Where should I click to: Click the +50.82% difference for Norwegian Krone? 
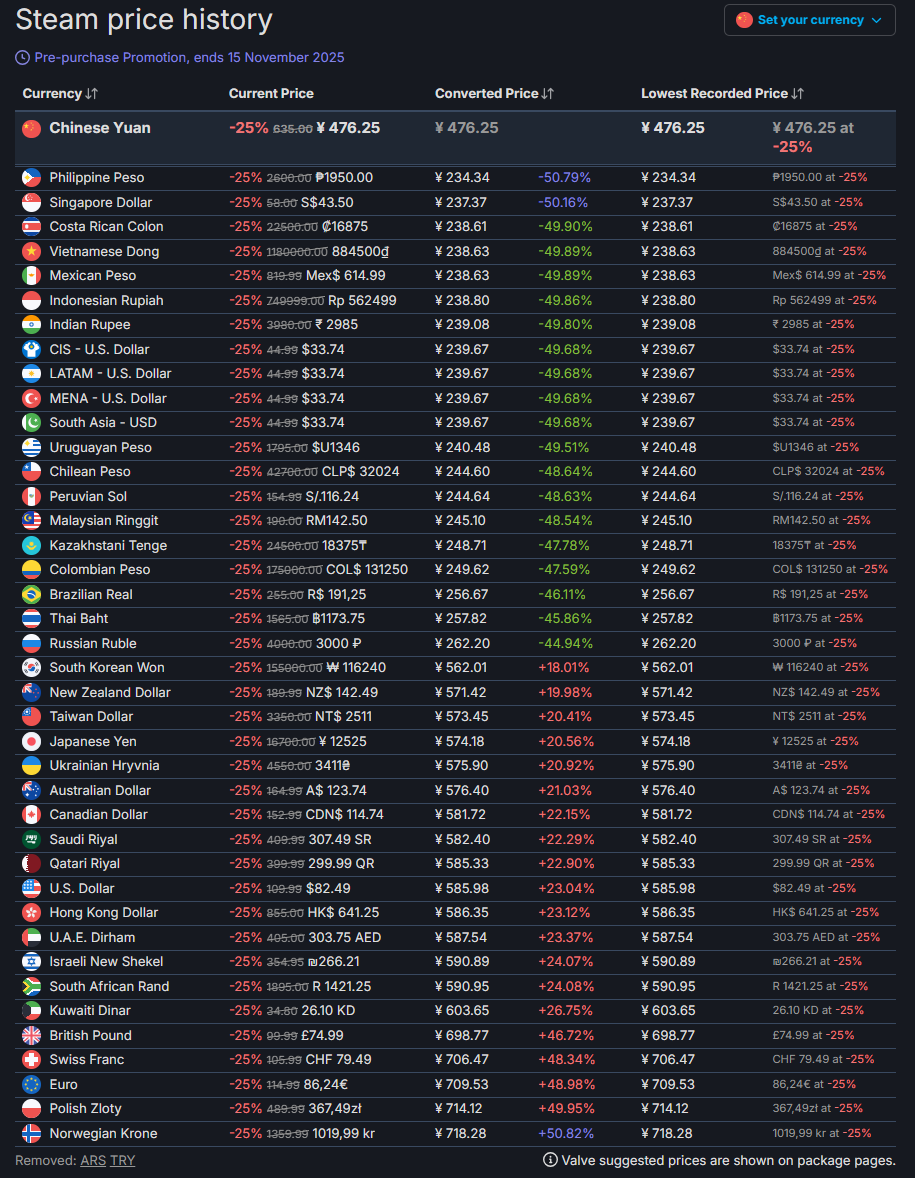[566, 1133]
